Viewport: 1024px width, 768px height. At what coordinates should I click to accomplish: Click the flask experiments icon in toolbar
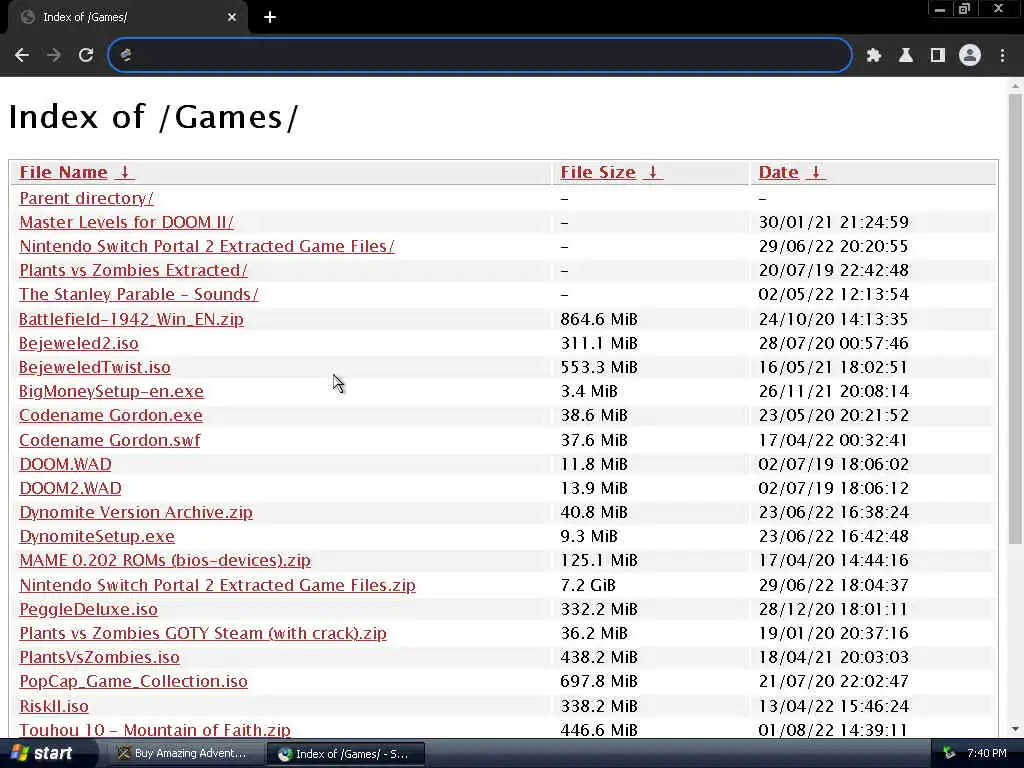point(906,56)
